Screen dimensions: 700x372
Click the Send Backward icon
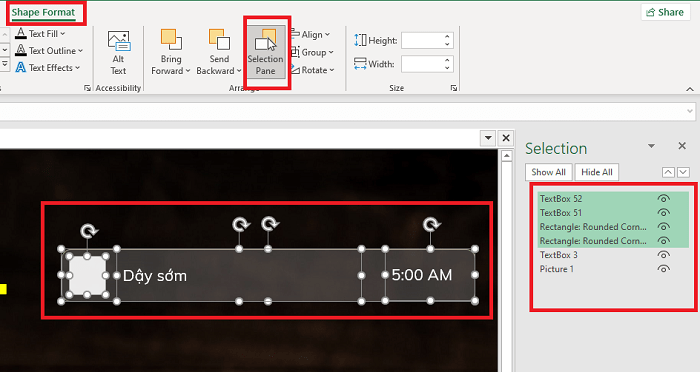point(219,39)
